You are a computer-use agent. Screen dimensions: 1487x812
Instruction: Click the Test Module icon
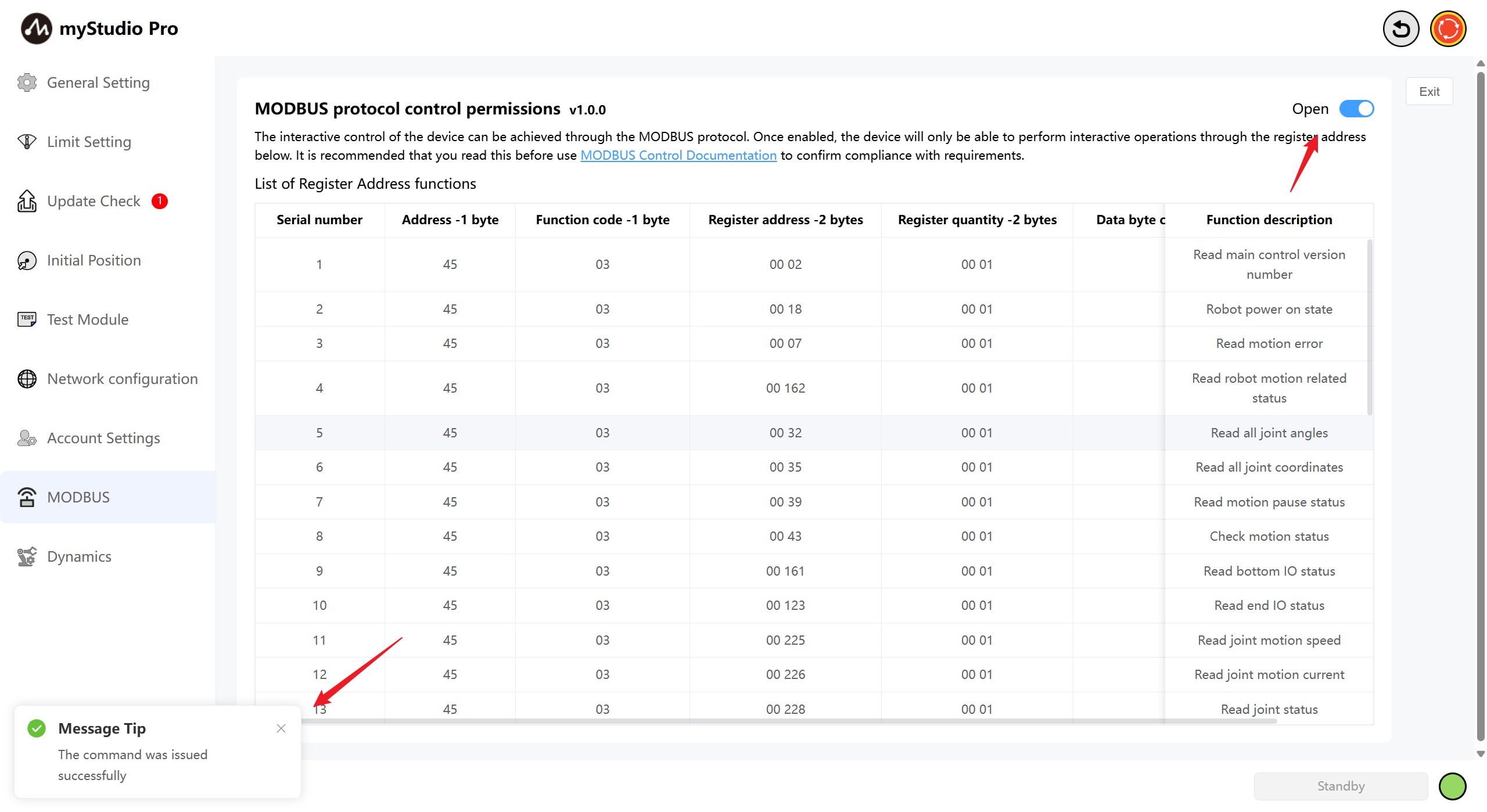(27, 319)
